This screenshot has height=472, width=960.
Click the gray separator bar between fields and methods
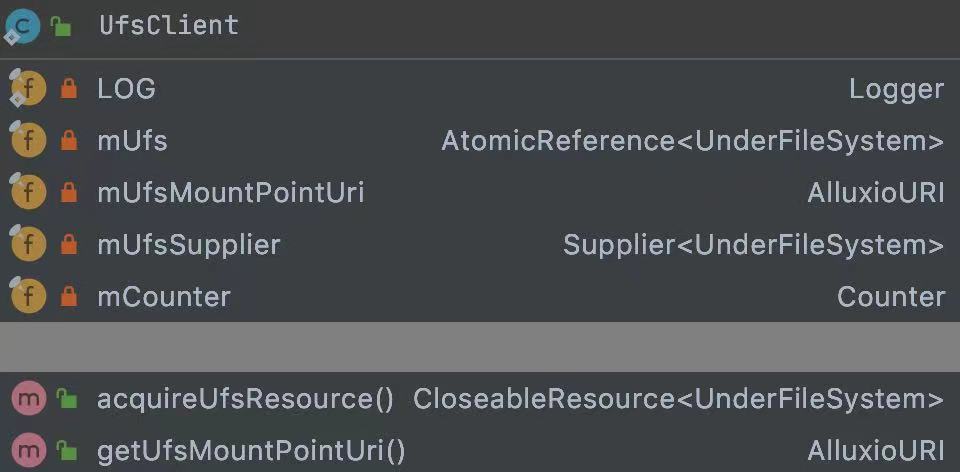480,347
